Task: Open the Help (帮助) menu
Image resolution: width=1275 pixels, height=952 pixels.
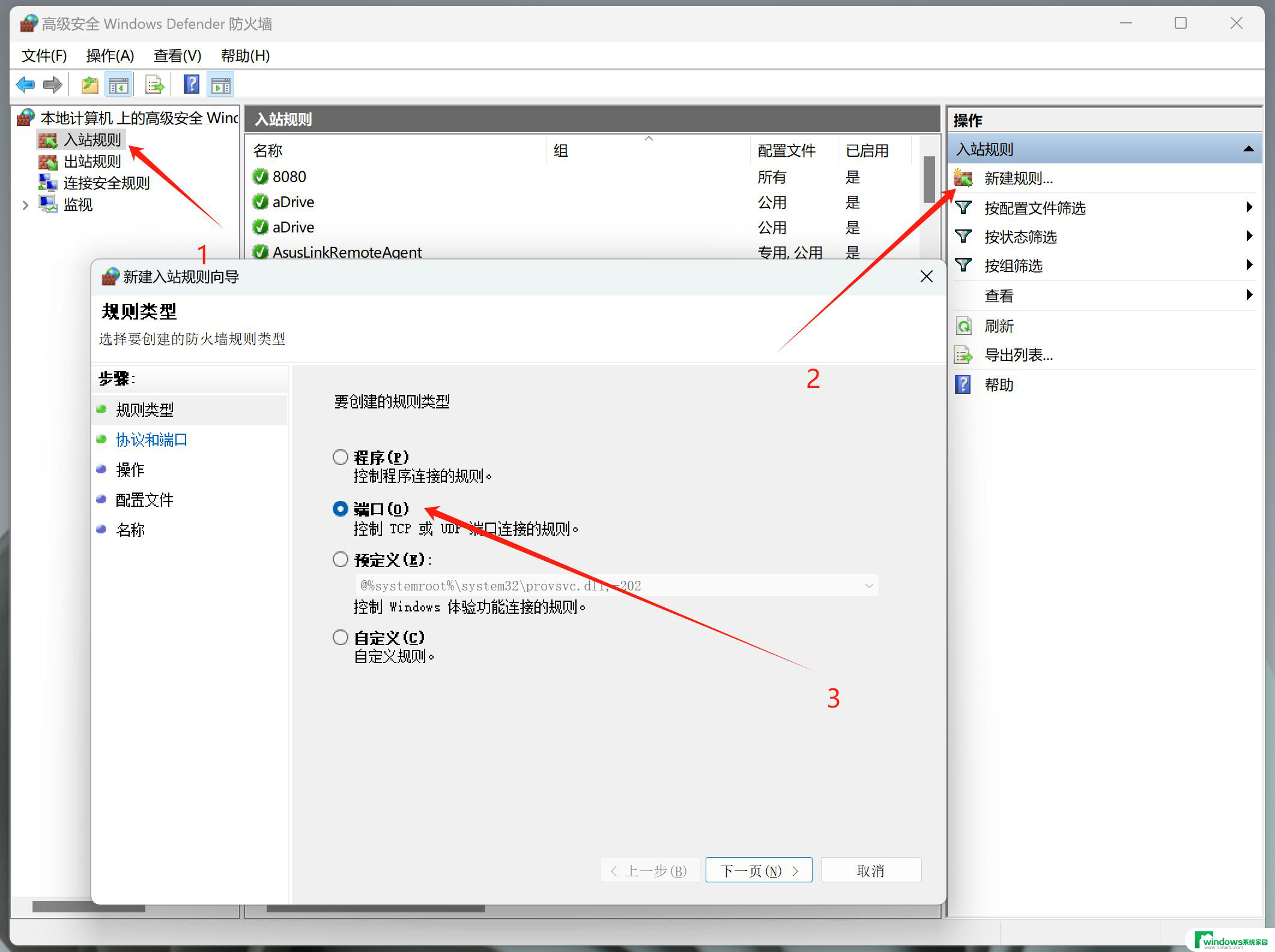Action: pos(245,55)
